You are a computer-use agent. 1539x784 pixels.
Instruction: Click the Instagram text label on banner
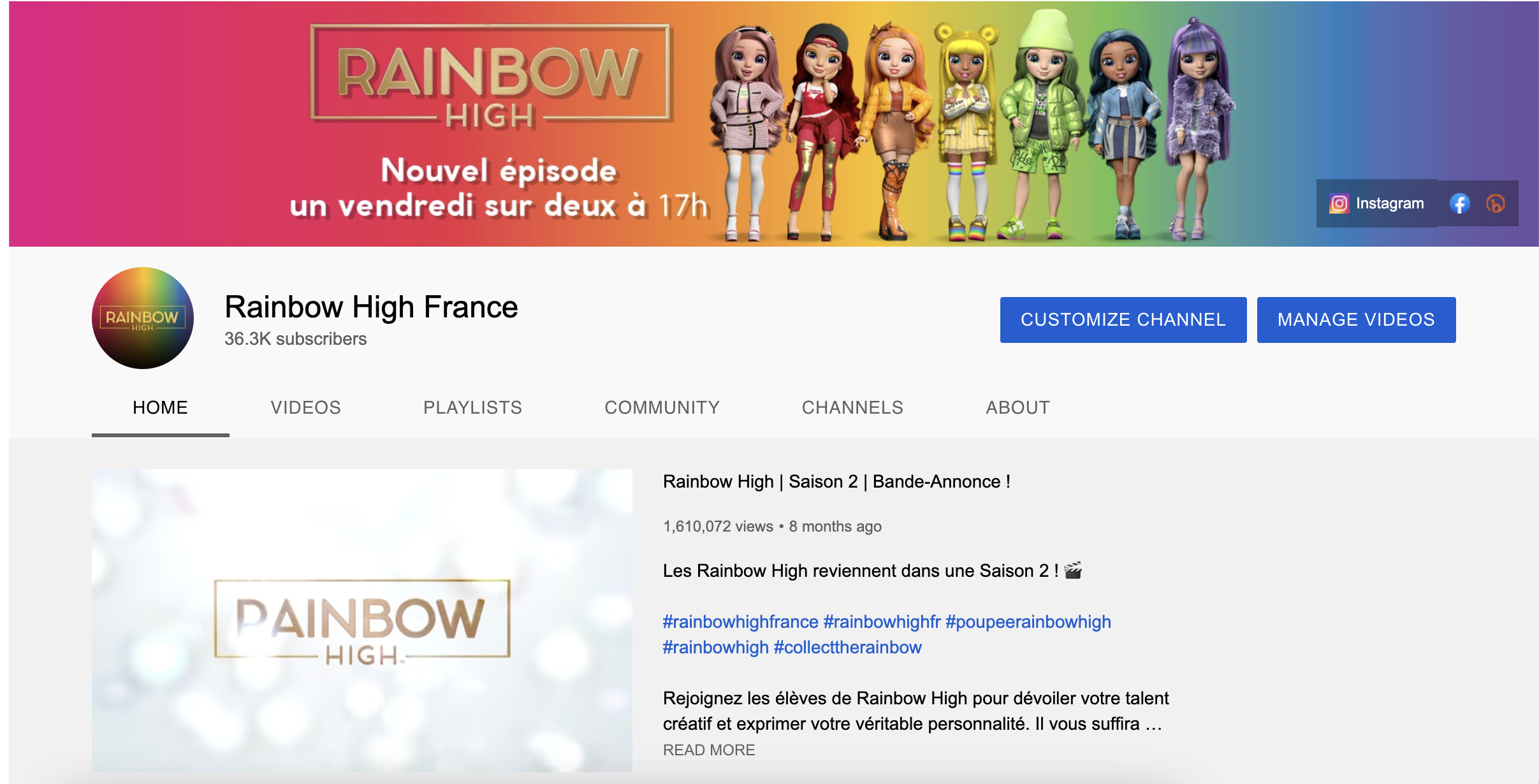pyautogui.click(x=1390, y=203)
